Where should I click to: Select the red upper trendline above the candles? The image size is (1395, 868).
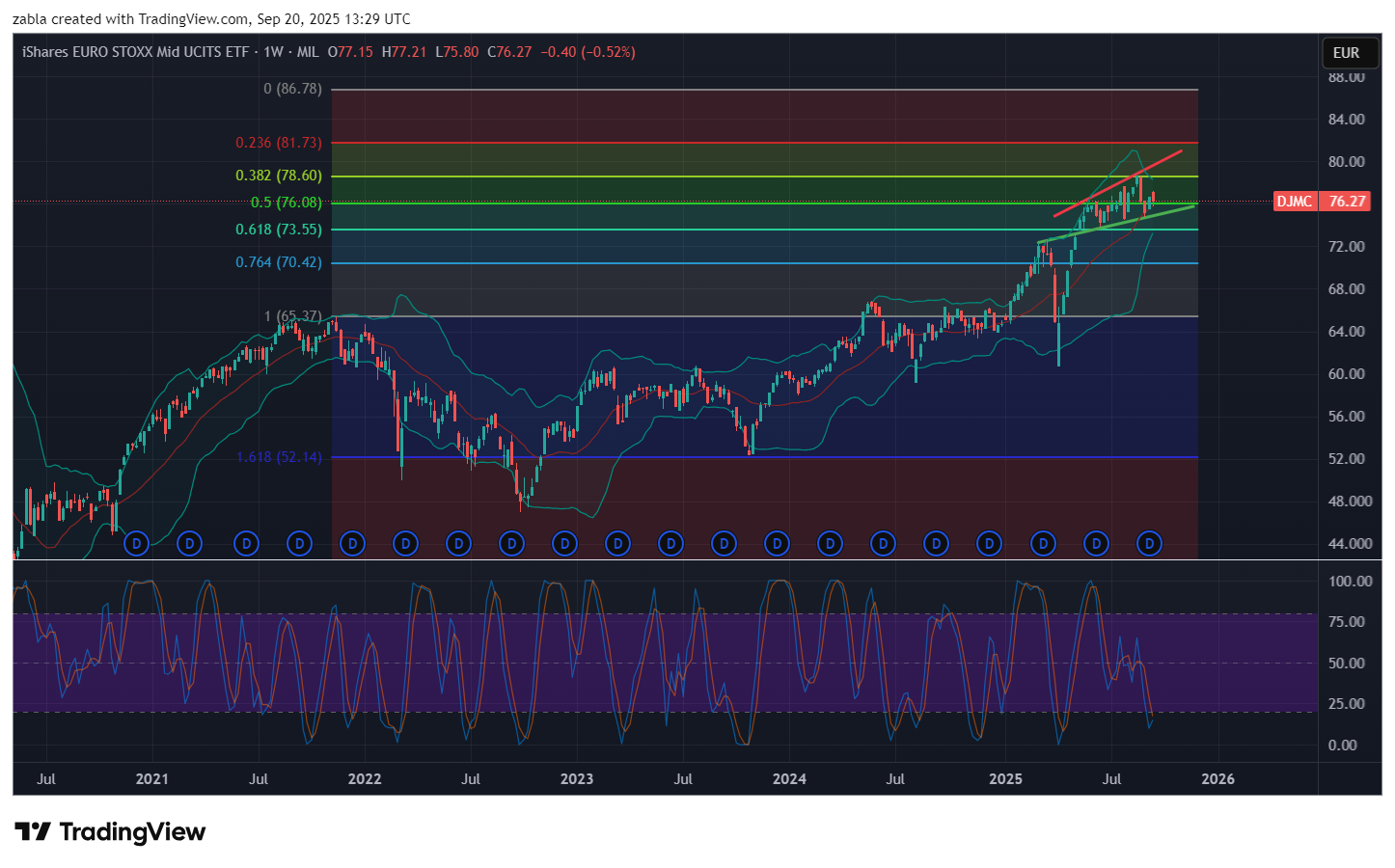pyautogui.click(x=1119, y=182)
